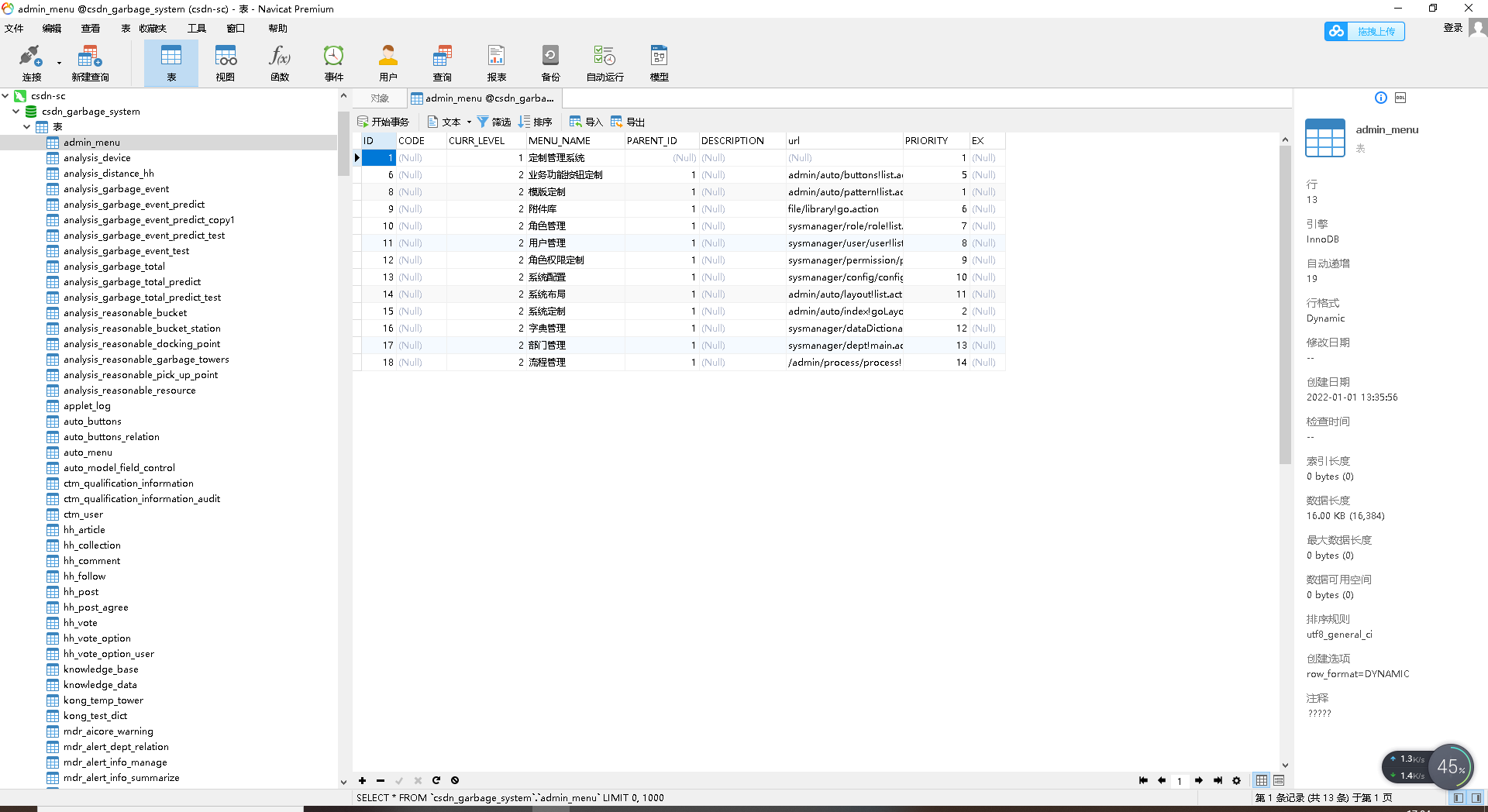
Task: Open the 备份 (Backup) section
Action: point(550,62)
